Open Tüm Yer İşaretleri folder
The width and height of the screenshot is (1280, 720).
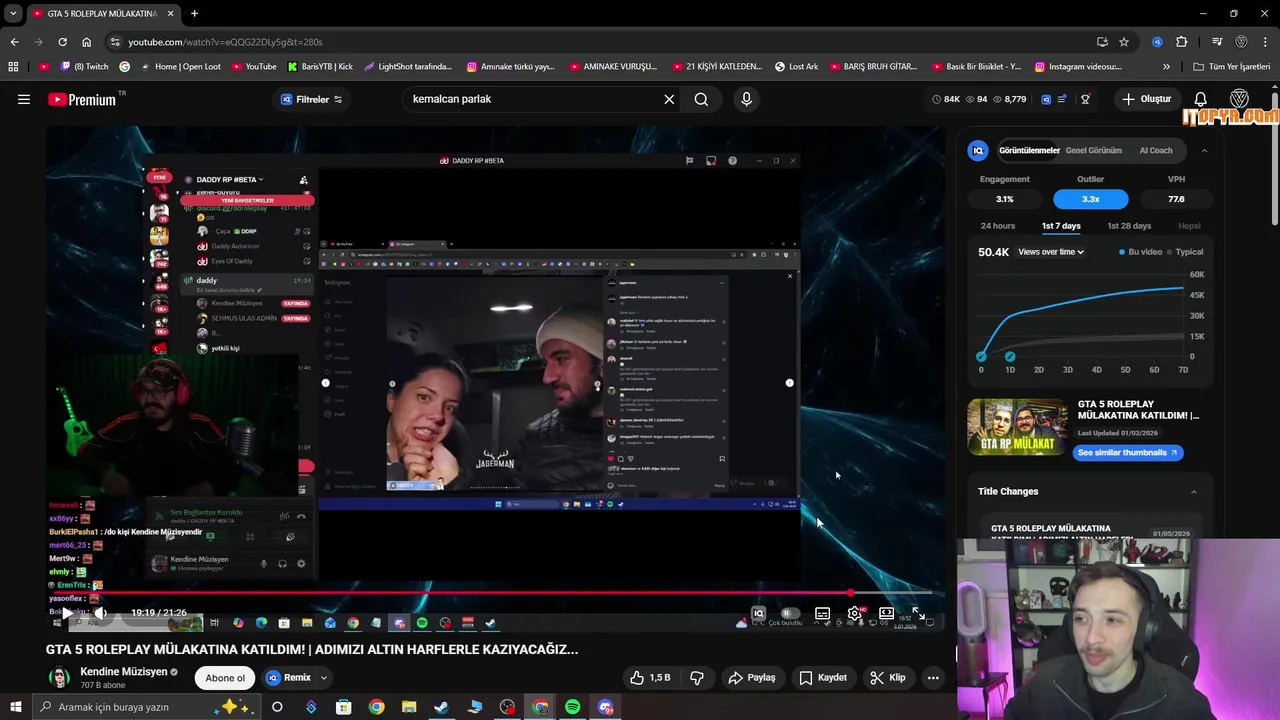point(1232,67)
